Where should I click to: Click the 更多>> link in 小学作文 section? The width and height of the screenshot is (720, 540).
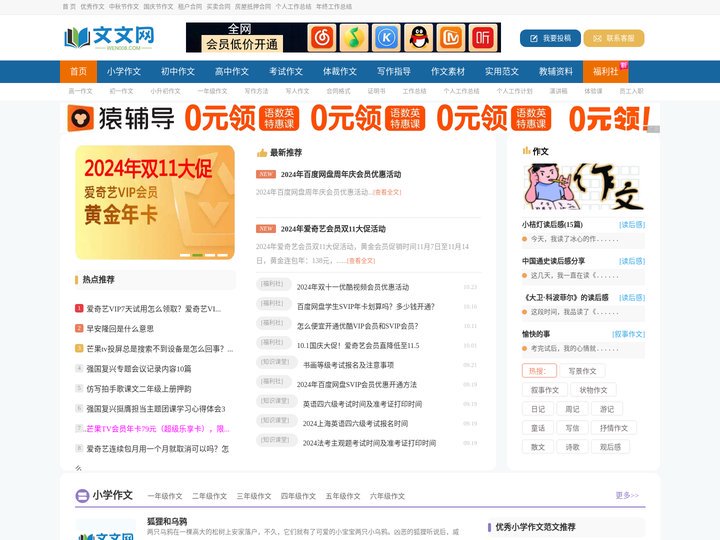click(627, 495)
